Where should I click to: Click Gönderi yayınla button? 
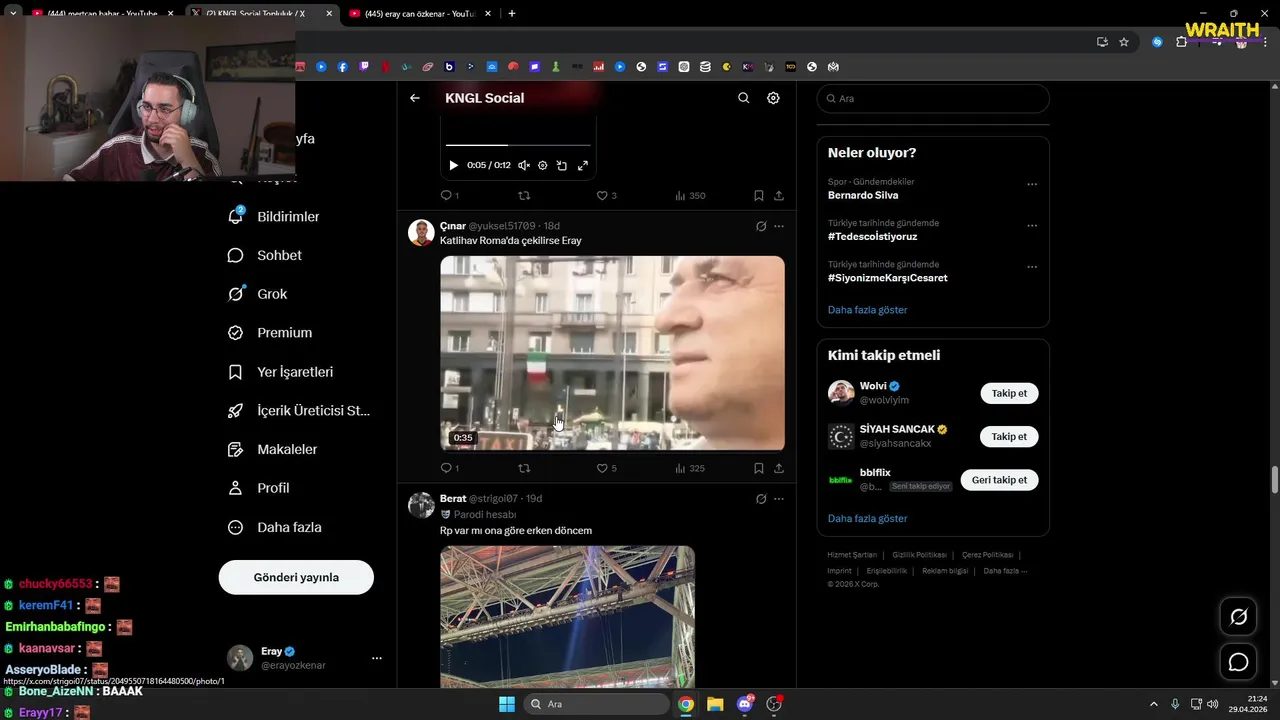point(296,577)
